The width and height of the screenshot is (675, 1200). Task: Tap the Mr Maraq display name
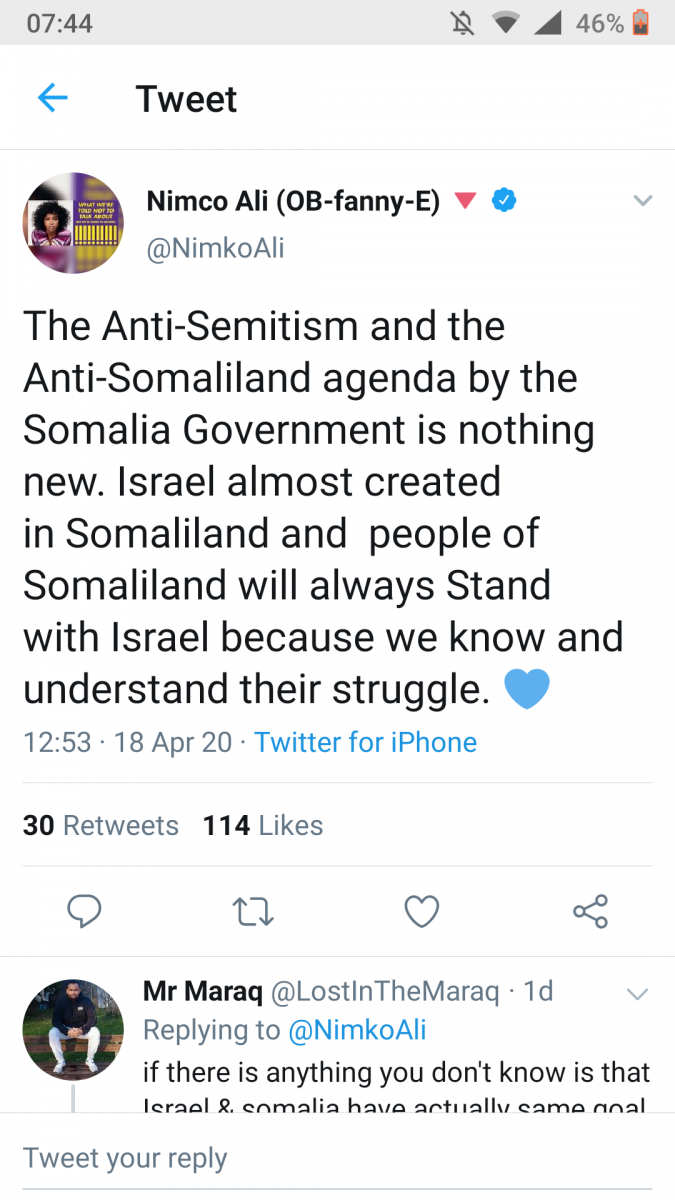202,991
